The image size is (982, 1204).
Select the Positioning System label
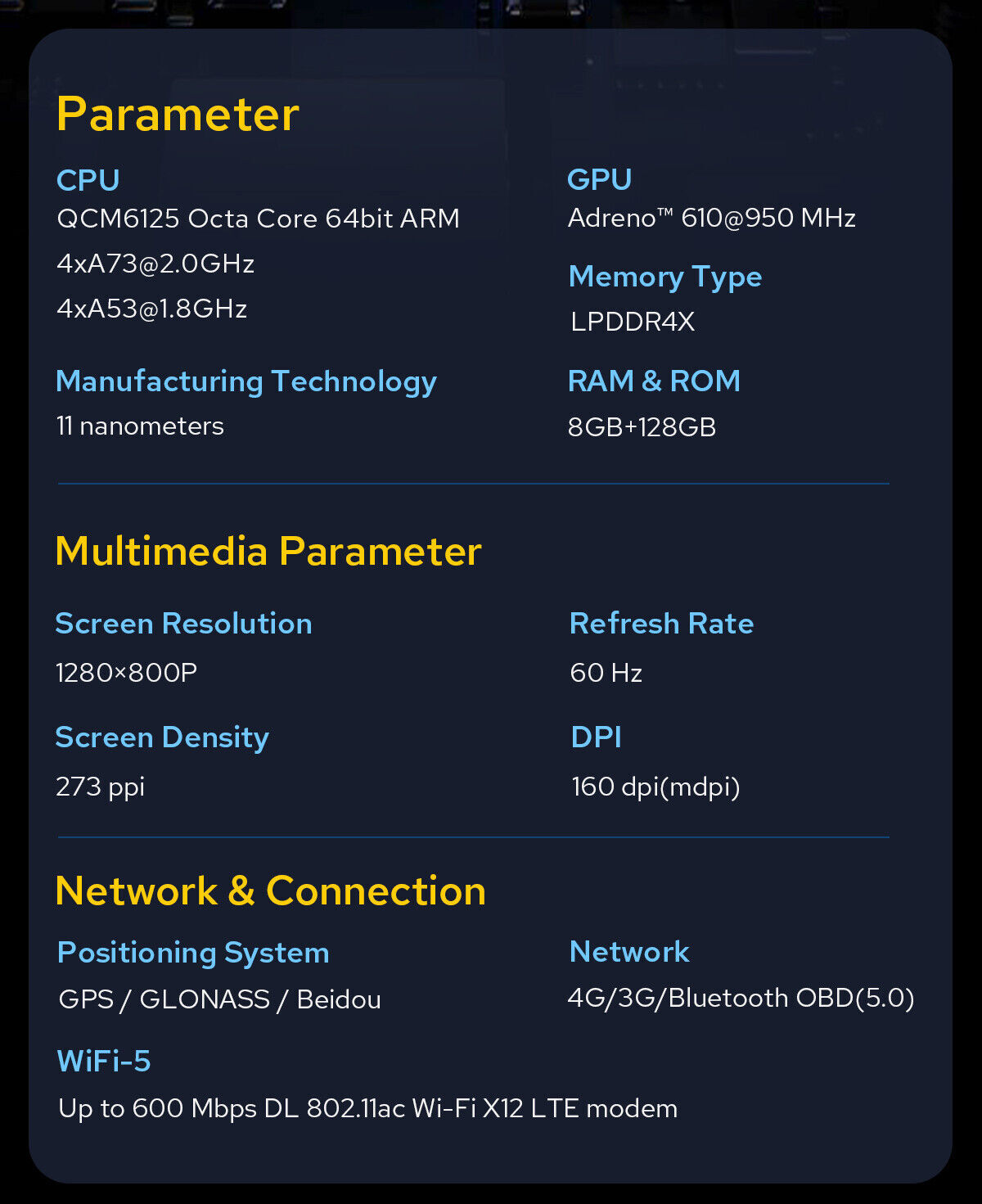coord(193,954)
